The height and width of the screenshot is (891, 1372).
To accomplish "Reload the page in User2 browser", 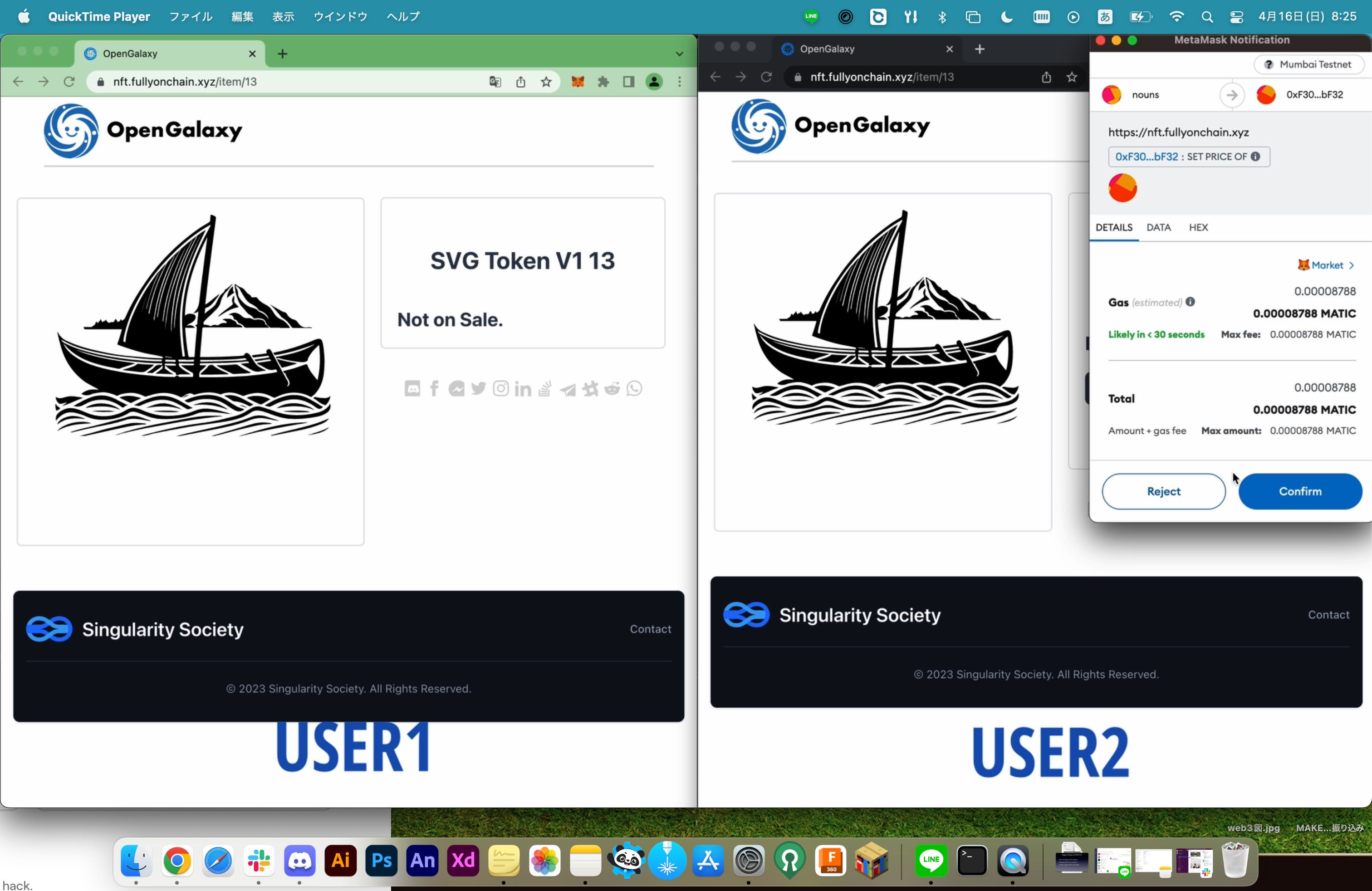I will pyautogui.click(x=766, y=77).
